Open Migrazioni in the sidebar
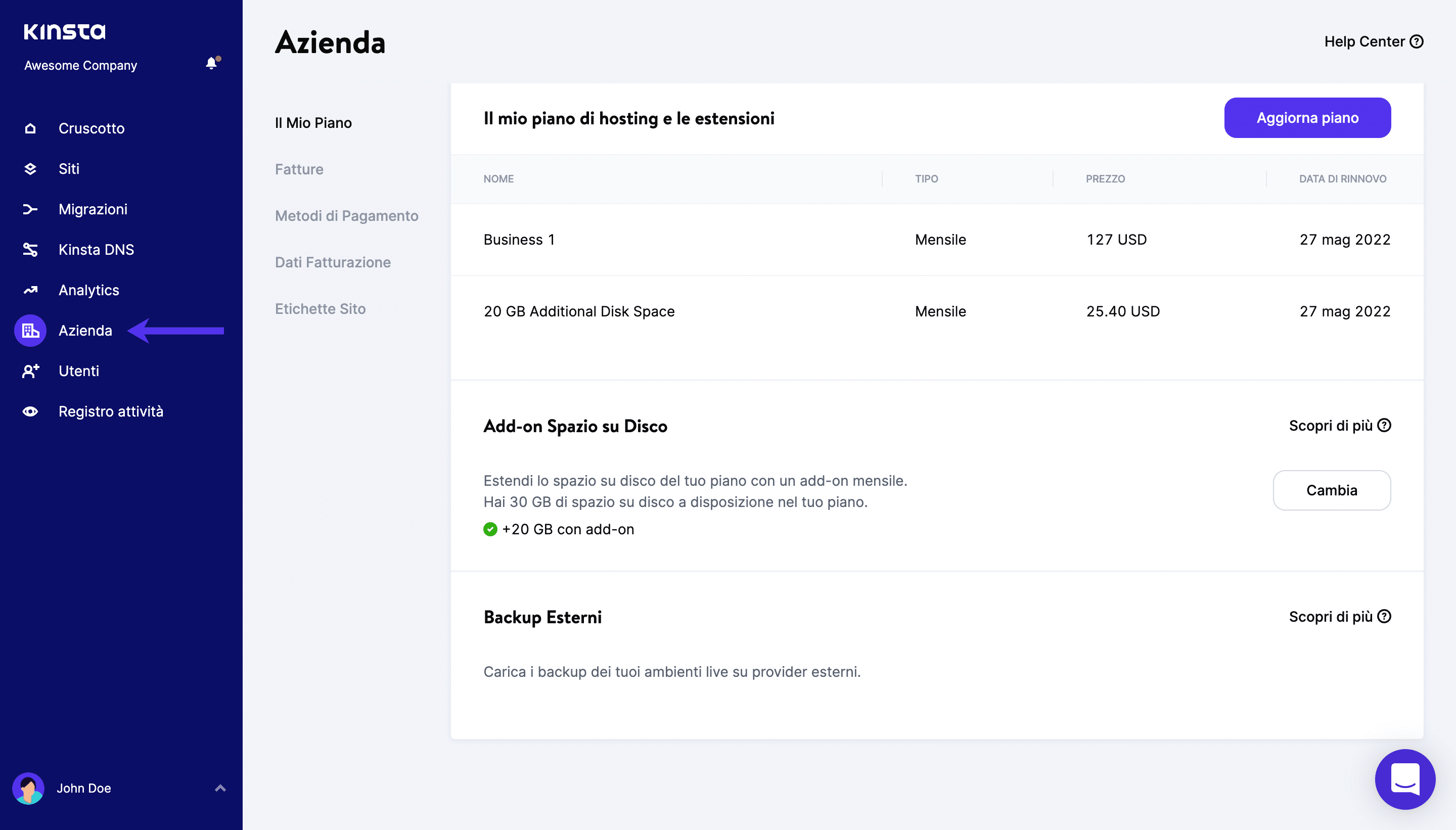 [x=93, y=209]
